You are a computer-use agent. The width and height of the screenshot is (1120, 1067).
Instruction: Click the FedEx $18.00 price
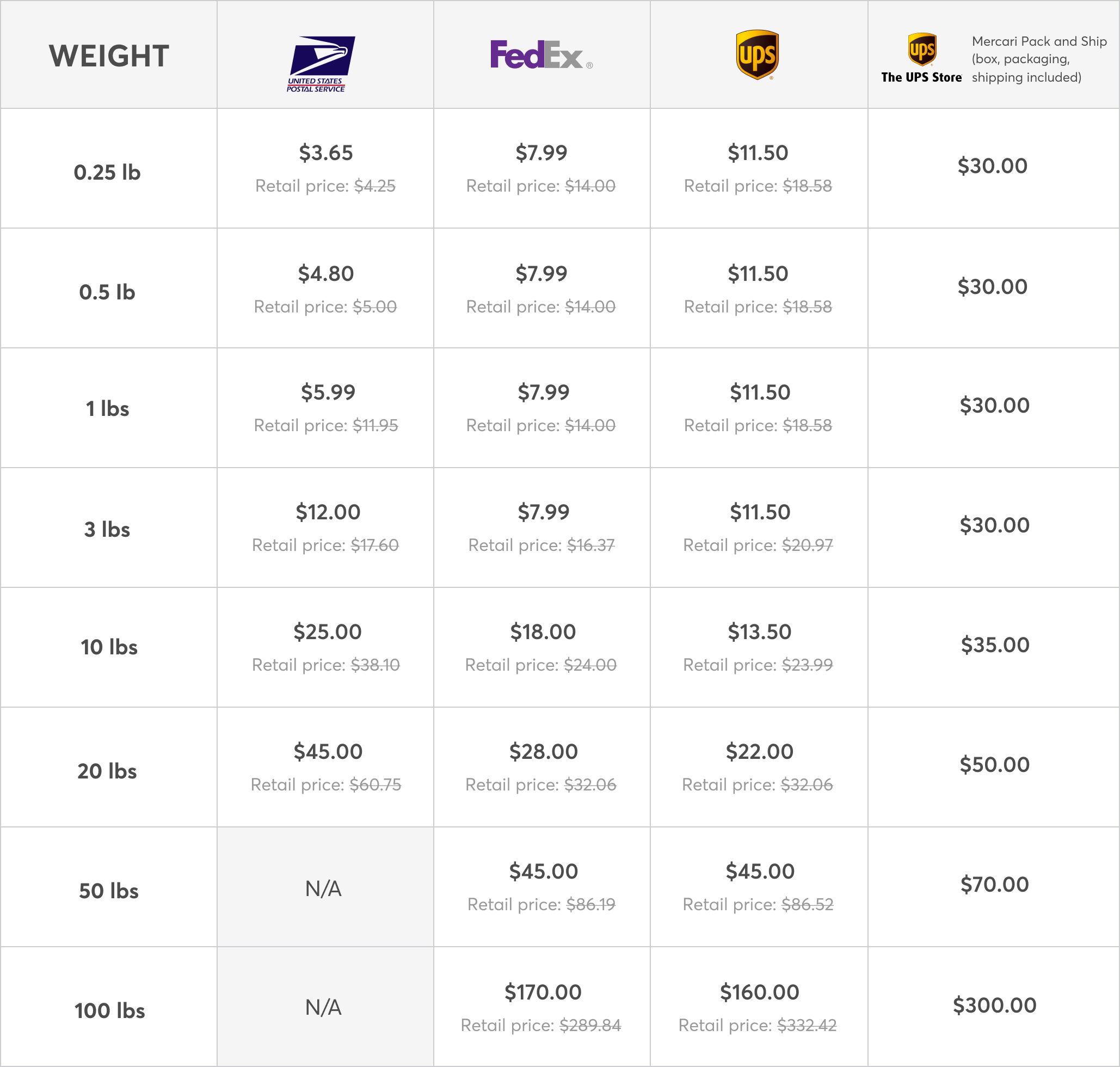pos(543,631)
